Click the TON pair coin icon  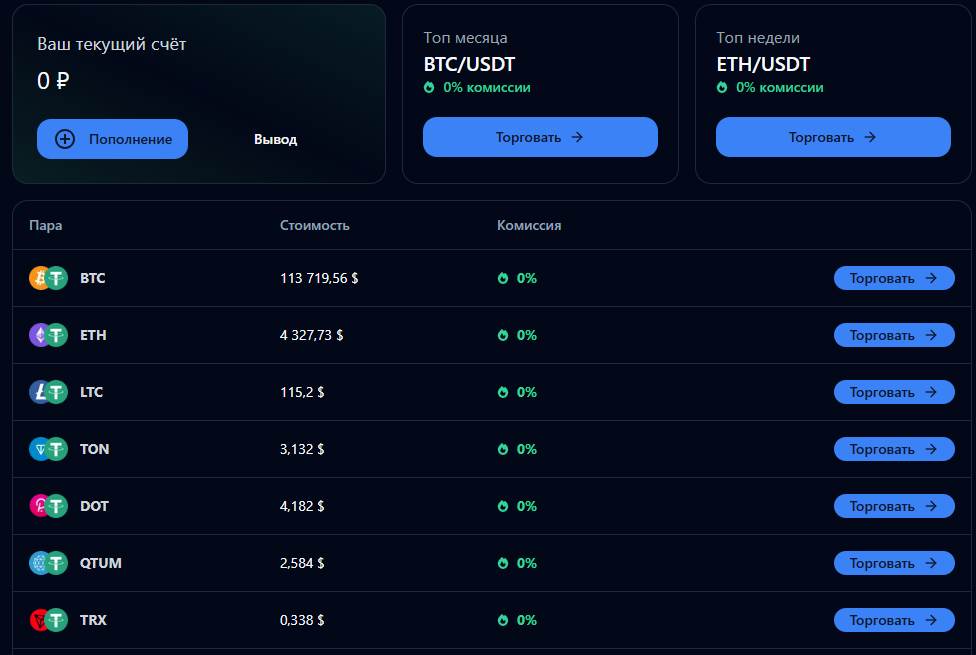click(49, 449)
